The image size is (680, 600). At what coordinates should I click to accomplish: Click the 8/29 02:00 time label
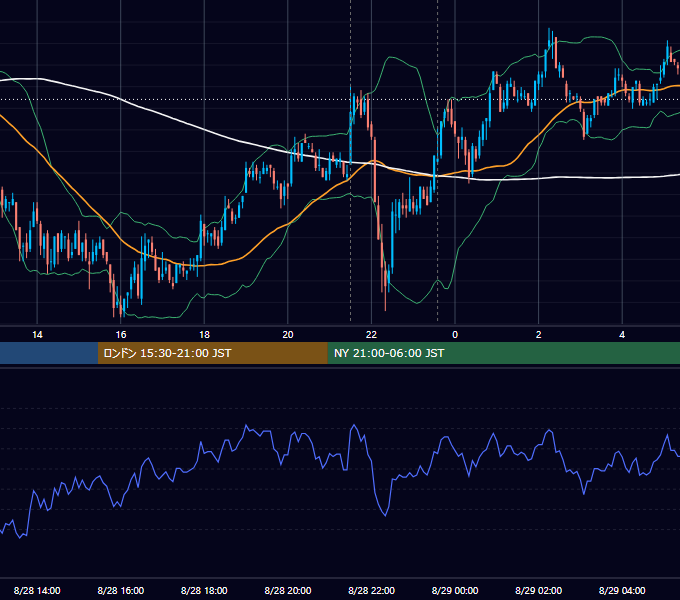(x=539, y=590)
